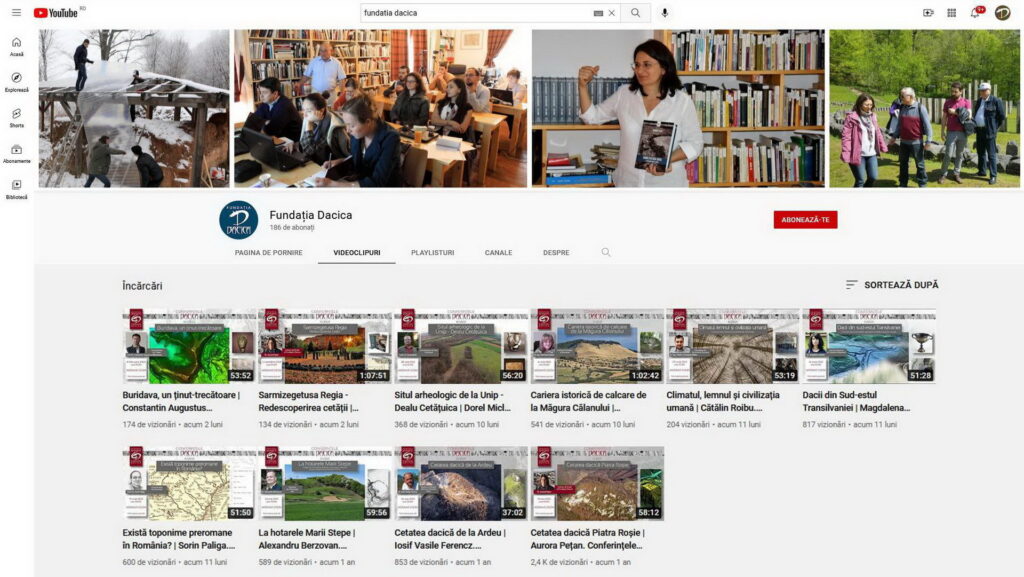Search within channel using magnifier icon
Screen dimensions: 1024x577
[606, 253]
